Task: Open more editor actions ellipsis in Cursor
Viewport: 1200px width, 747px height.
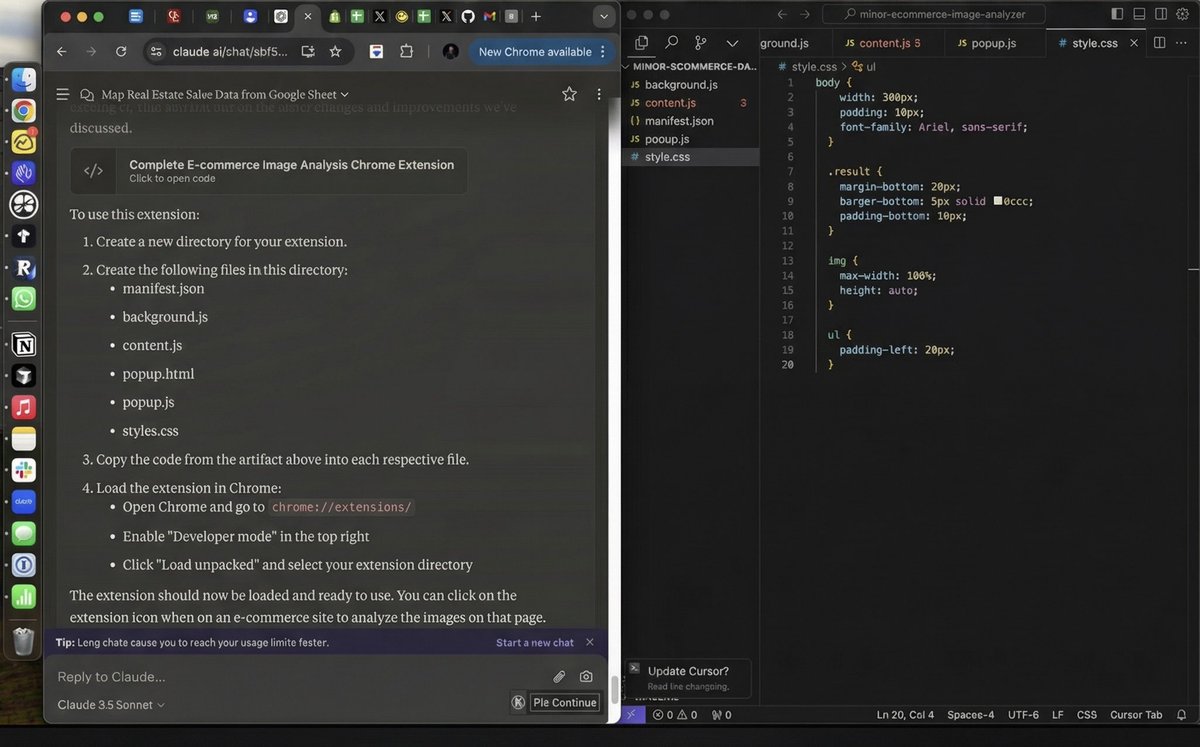Action: 1183,43
